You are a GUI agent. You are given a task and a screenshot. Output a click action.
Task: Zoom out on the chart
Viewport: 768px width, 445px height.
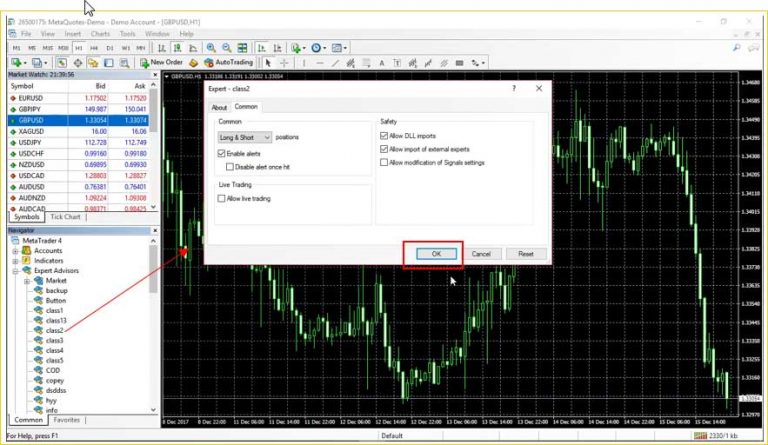click(x=226, y=48)
